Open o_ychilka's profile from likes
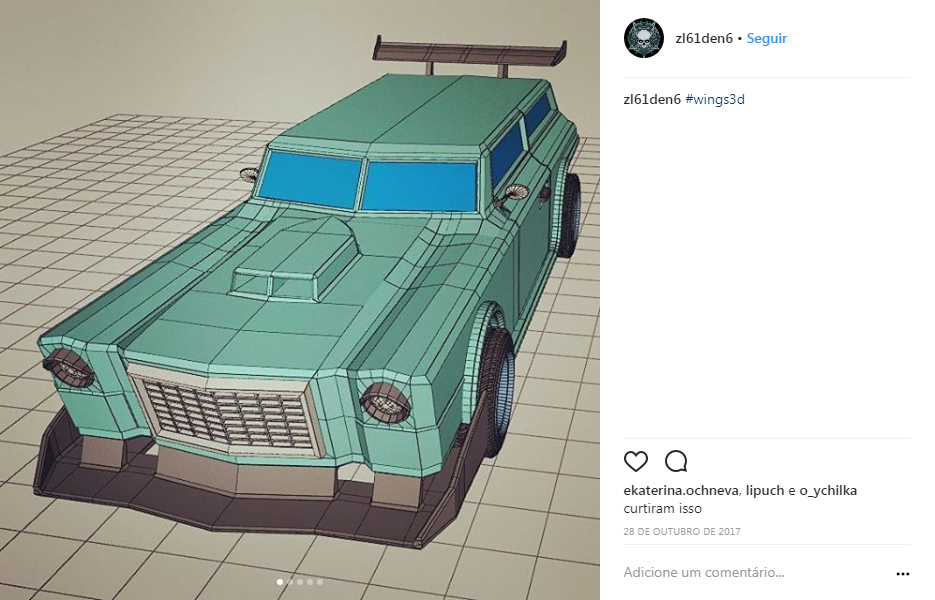Image resolution: width=935 pixels, height=600 pixels. (828, 490)
